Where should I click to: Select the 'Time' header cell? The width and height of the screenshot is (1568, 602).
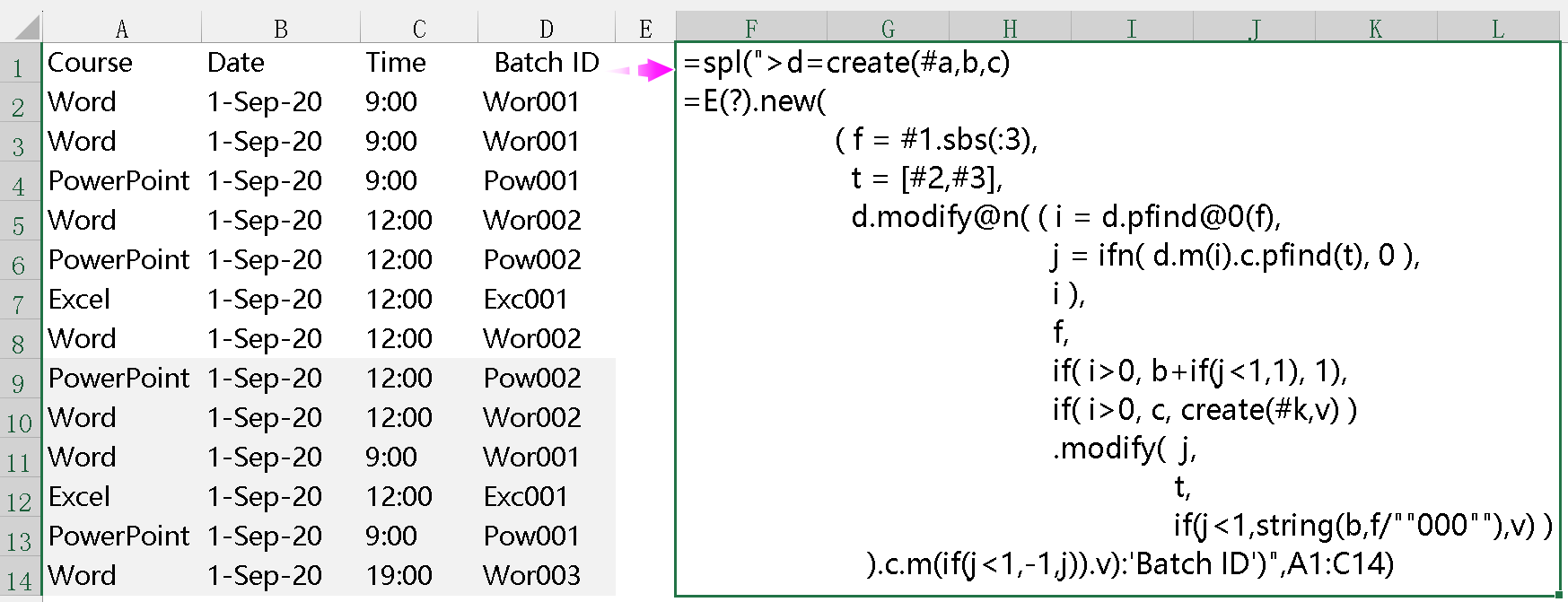tap(395, 63)
